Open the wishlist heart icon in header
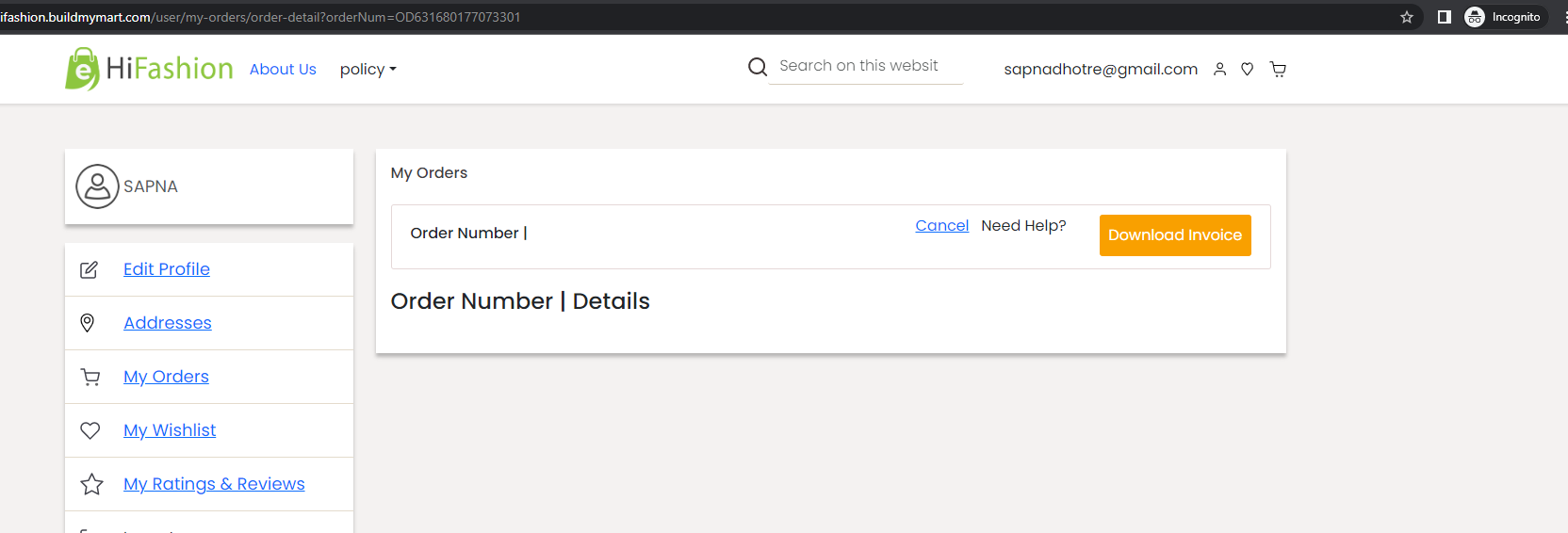The height and width of the screenshot is (533, 1568). tap(1247, 69)
